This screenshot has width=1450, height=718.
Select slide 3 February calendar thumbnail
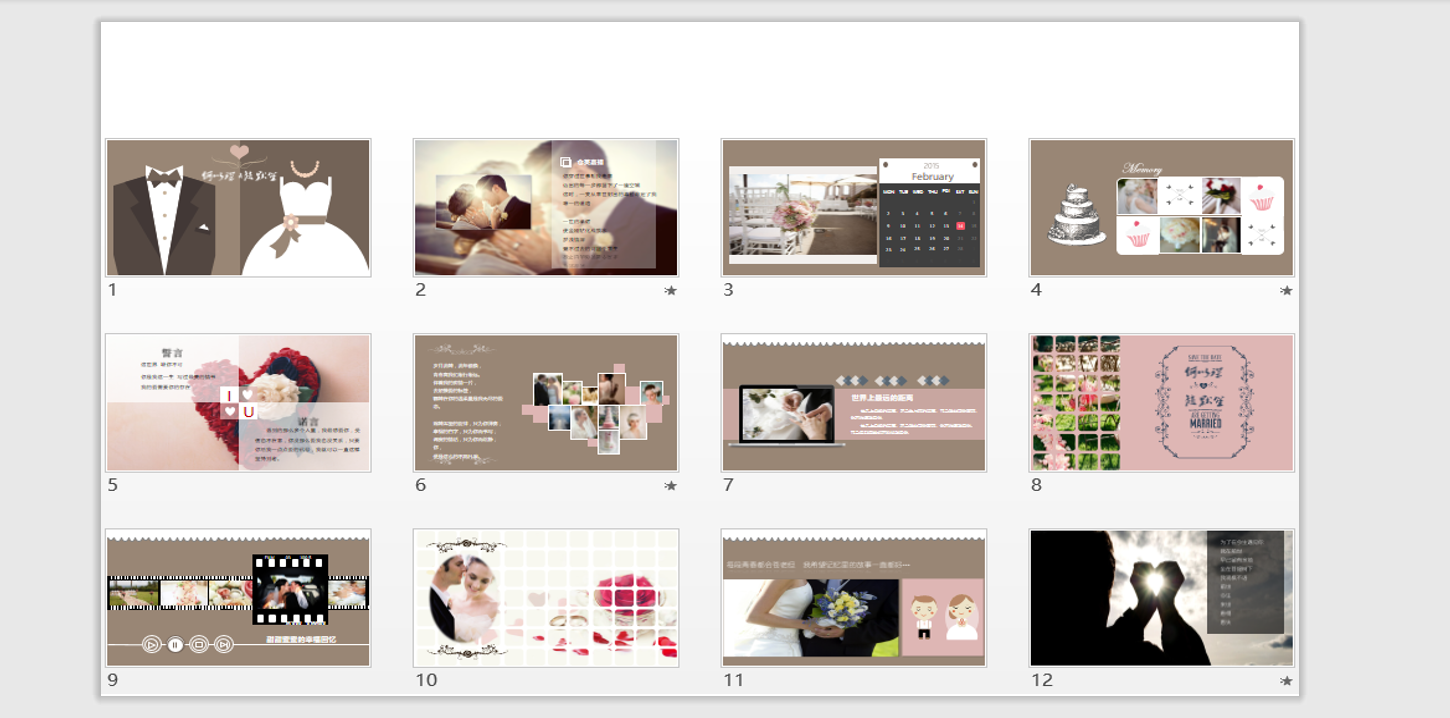[854, 208]
